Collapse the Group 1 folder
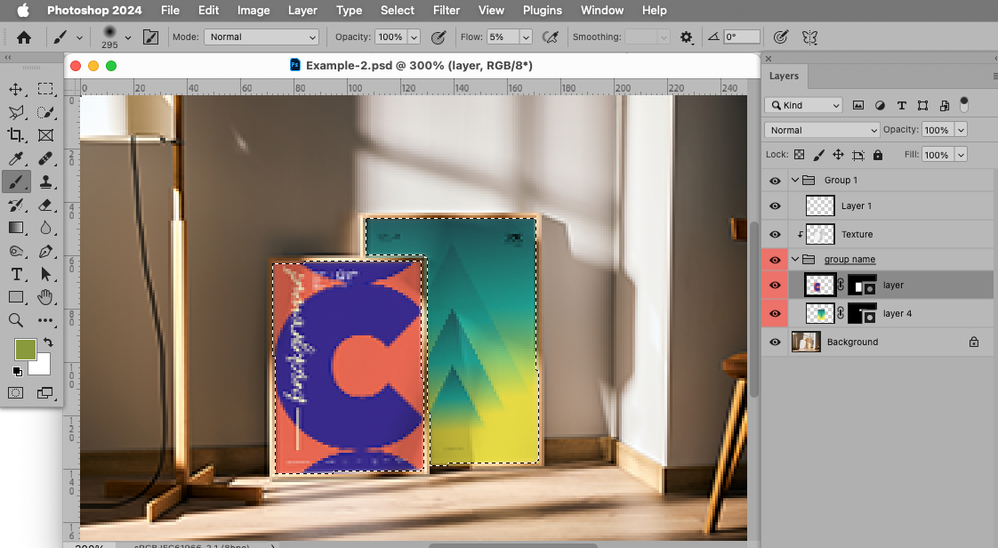The height and width of the screenshot is (548, 998). tap(795, 180)
